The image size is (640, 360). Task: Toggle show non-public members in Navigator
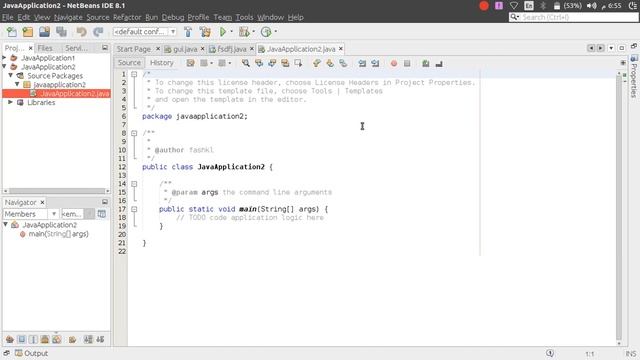[x=45, y=339]
